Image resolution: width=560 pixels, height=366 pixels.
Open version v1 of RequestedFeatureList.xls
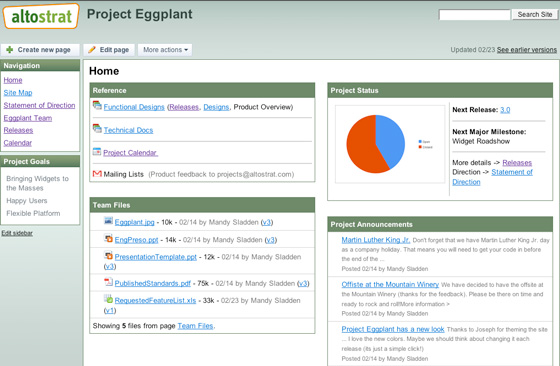pos(110,310)
